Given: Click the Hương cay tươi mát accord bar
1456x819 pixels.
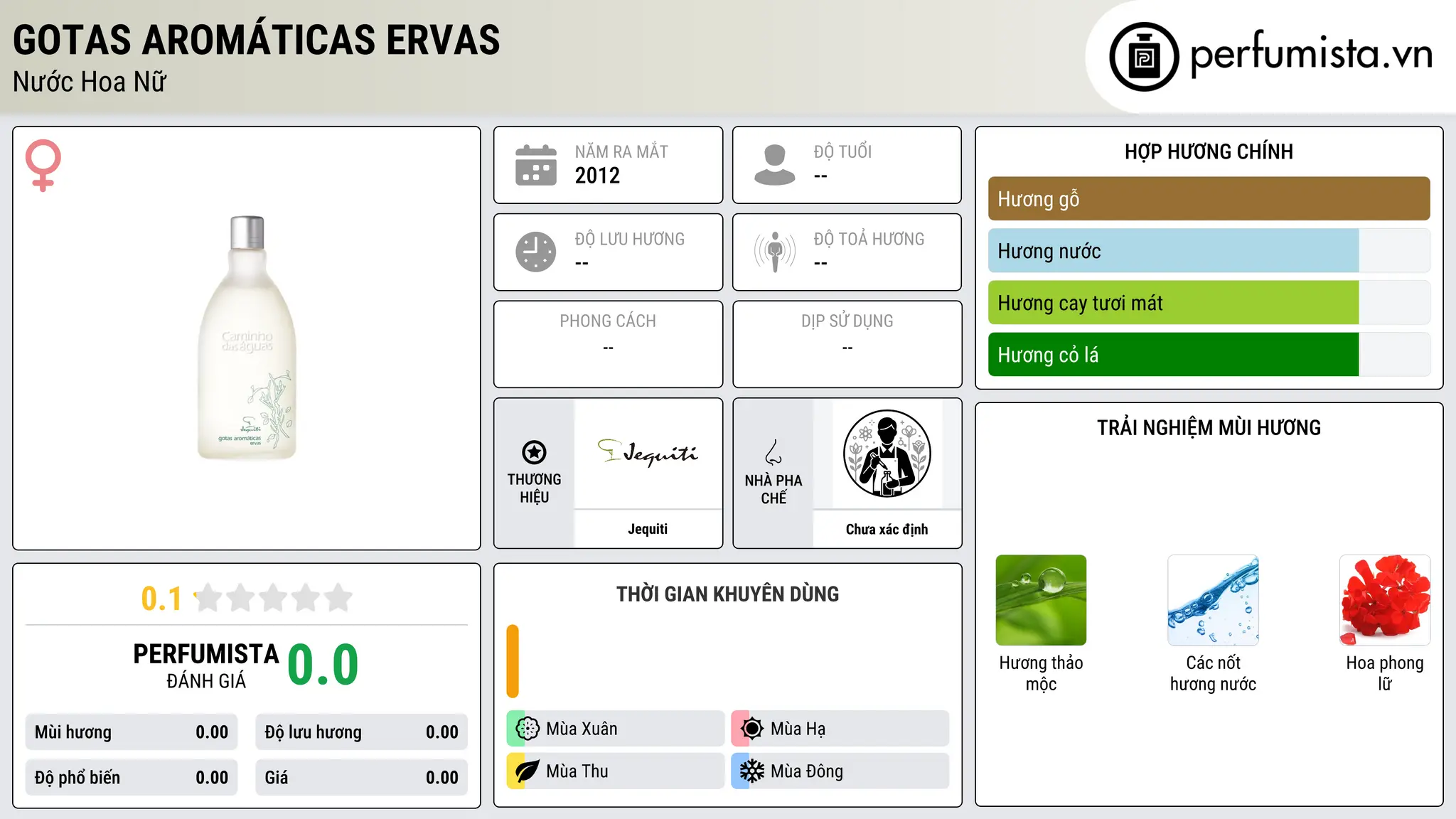Looking at the screenshot, I should pos(1209,302).
